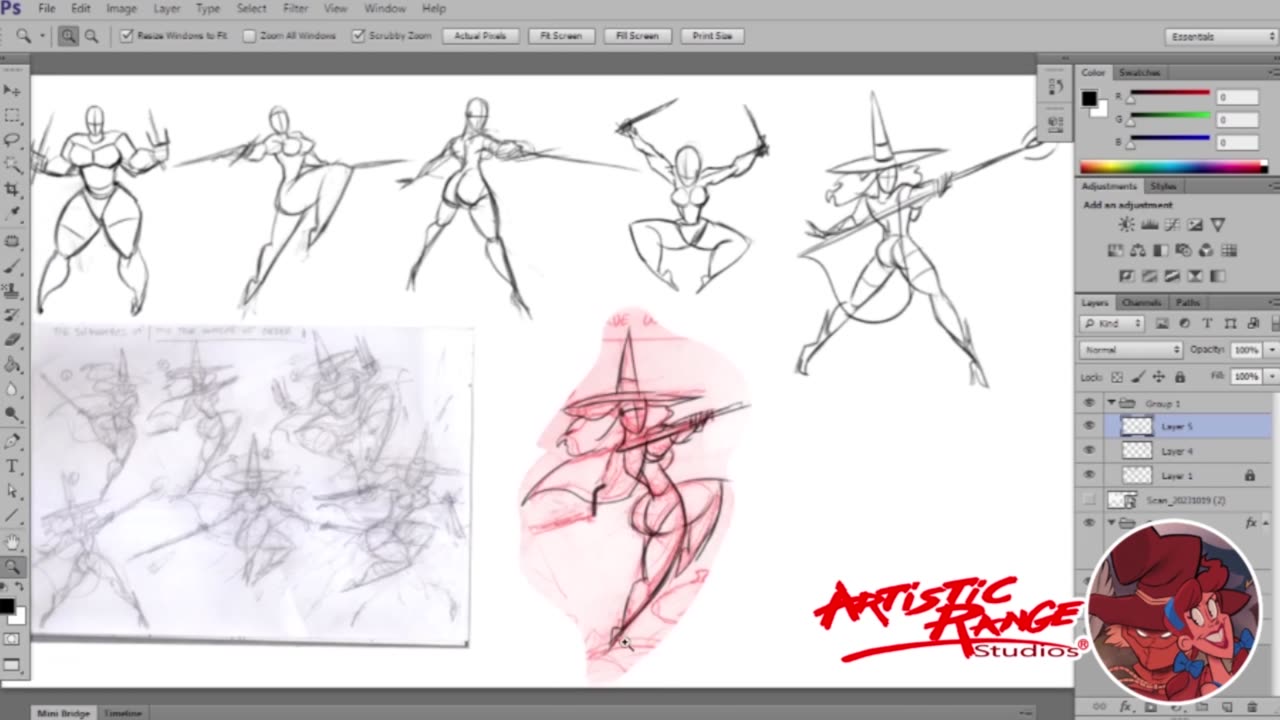Click the Print Size button

tap(712, 36)
